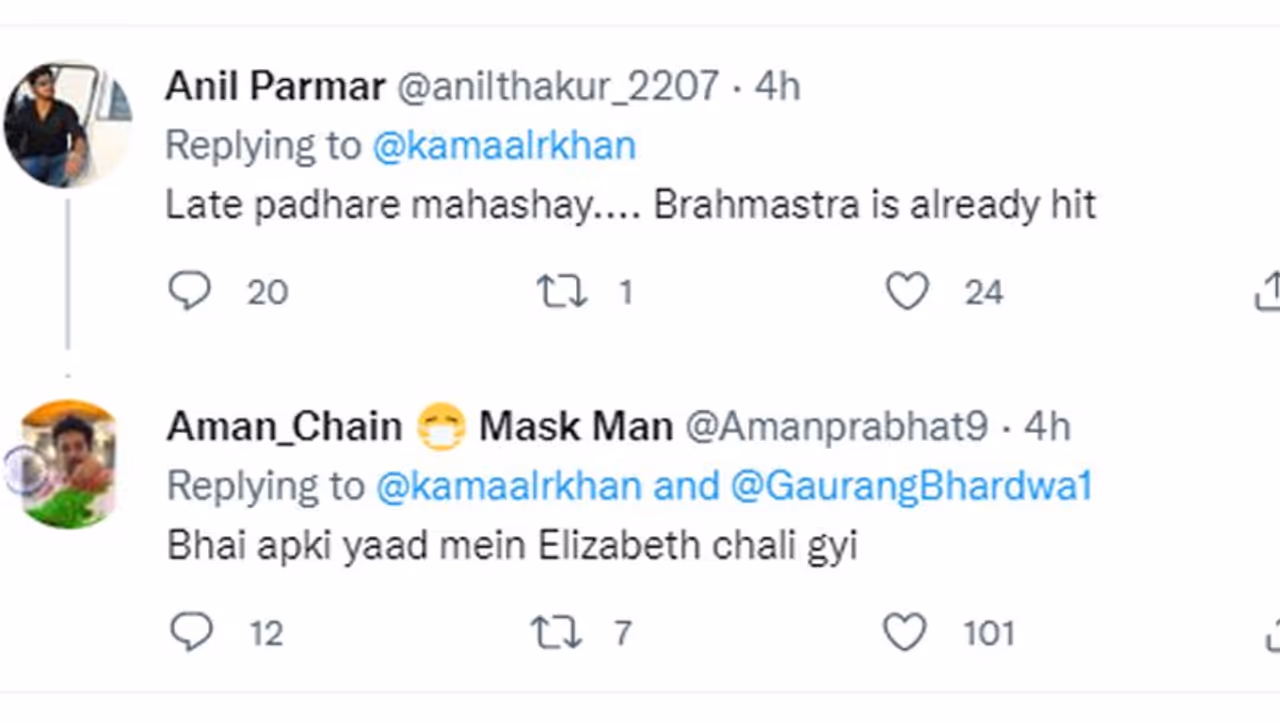Like Anil Parmar's tweet
This screenshot has height=722, width=1280.
(x=907, y=292)
